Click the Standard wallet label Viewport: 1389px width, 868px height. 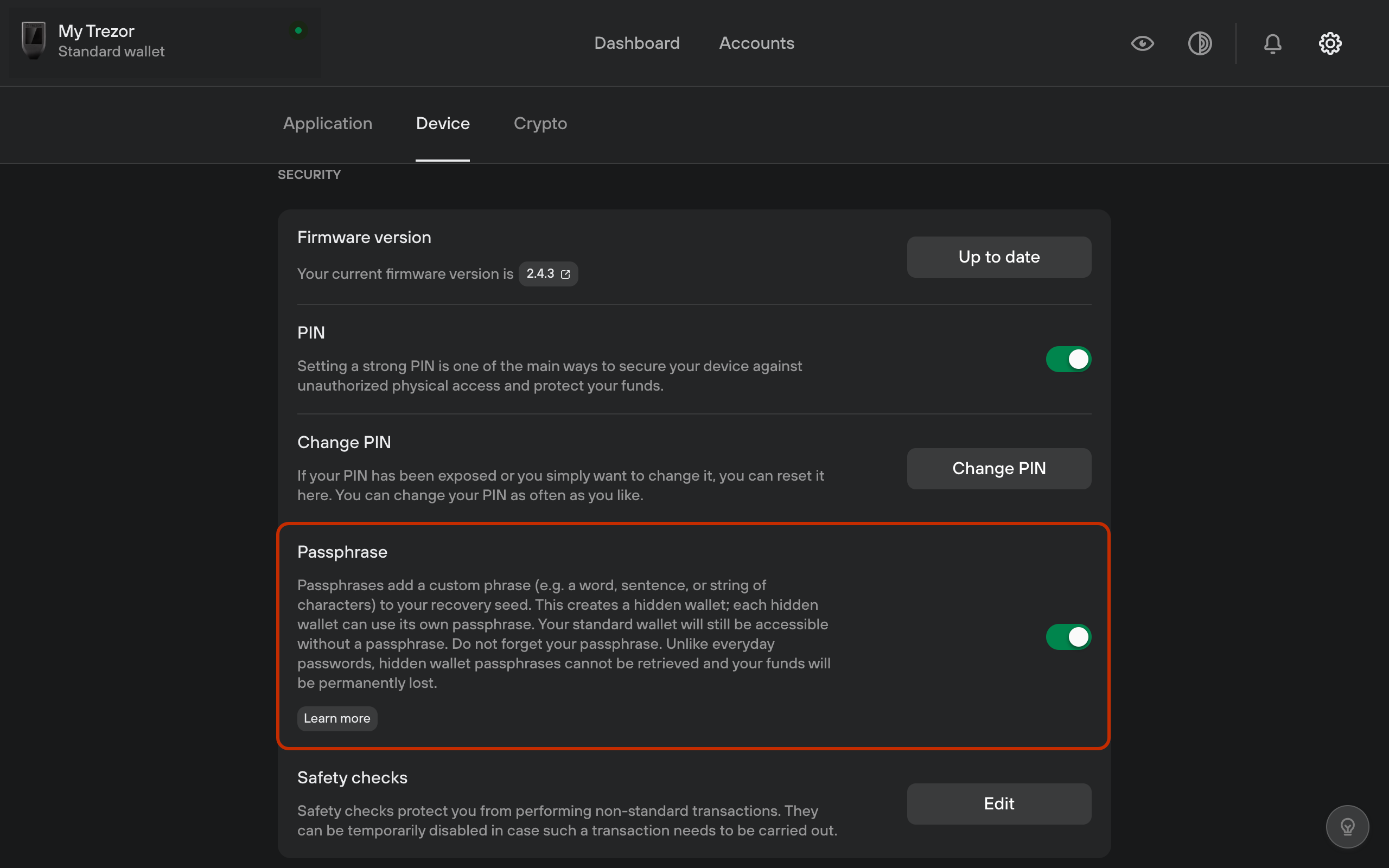pyautogui.click(x=111, y=52)
